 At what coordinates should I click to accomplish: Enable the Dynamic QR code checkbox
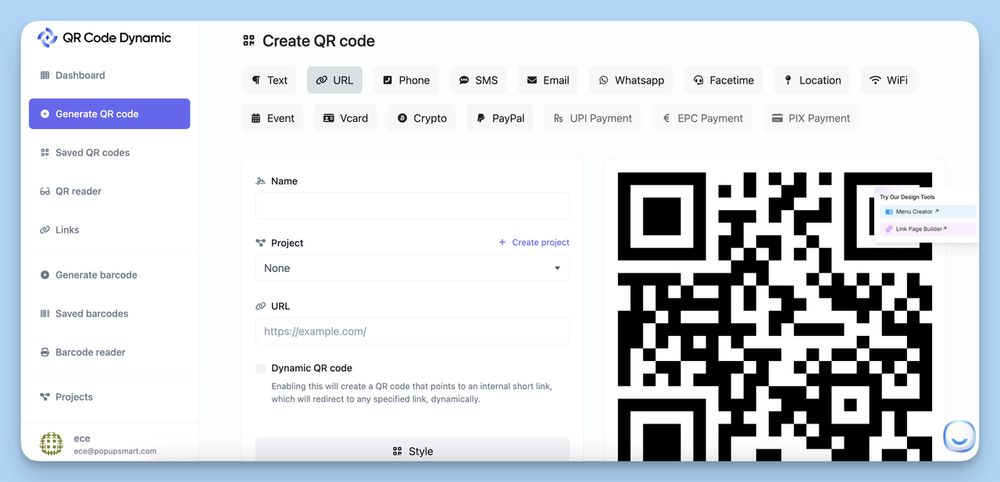[x=261, y=369]
